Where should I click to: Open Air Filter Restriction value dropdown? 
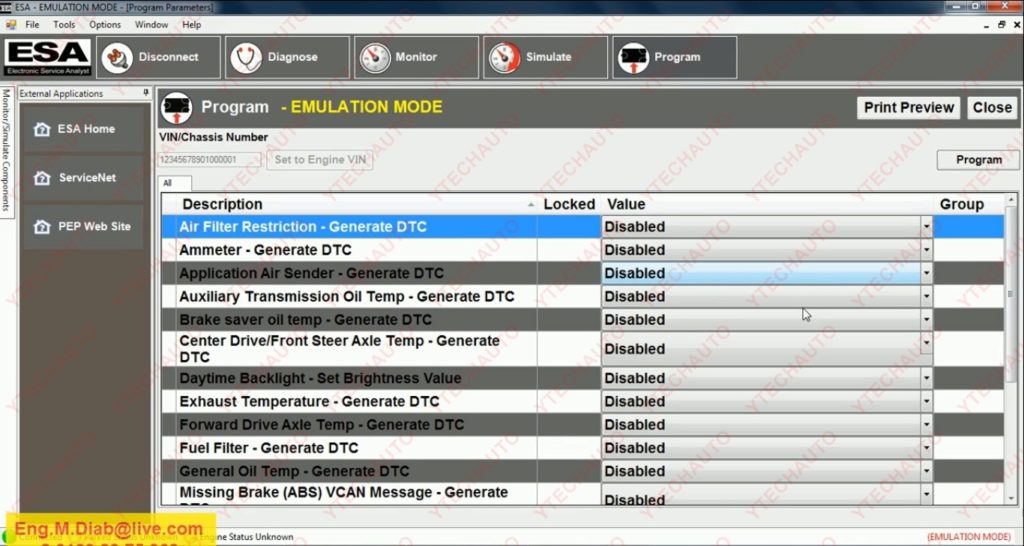926,227
